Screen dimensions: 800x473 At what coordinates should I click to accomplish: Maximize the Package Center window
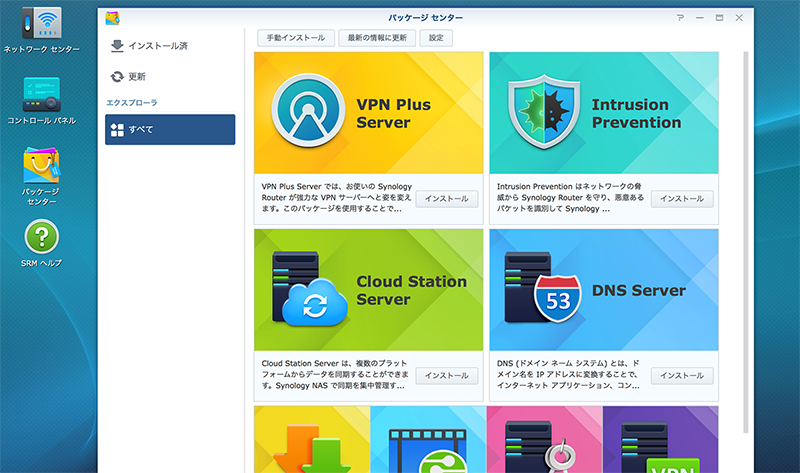click(x=719, y=18)
